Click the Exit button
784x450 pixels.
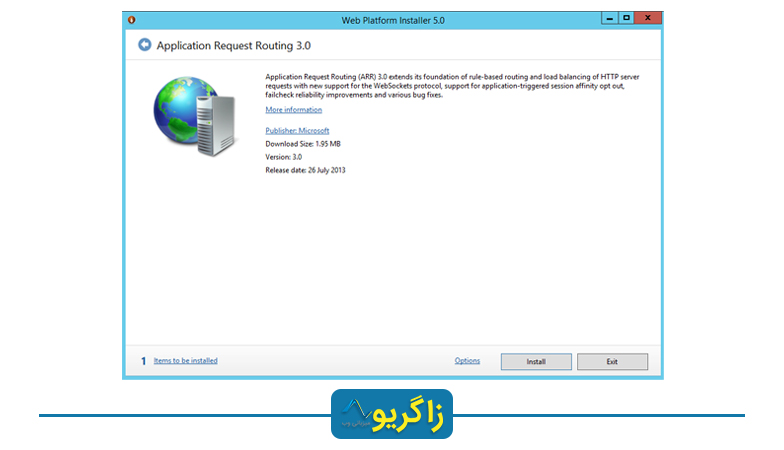click(612, 362)
